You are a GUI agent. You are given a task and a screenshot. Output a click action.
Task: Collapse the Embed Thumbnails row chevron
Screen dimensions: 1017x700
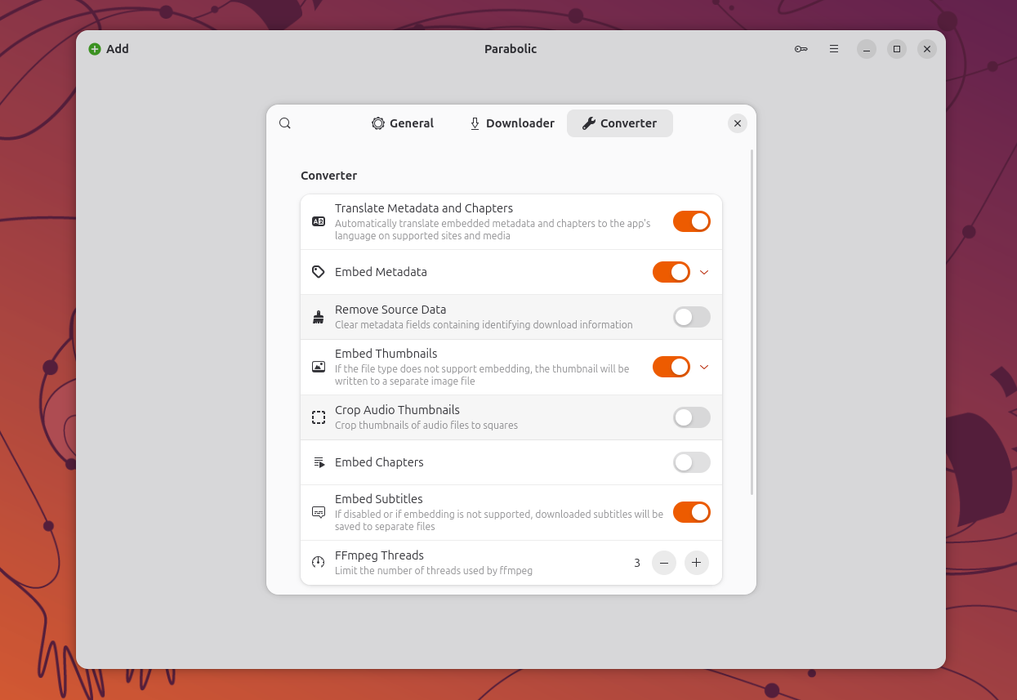point(704,367)
